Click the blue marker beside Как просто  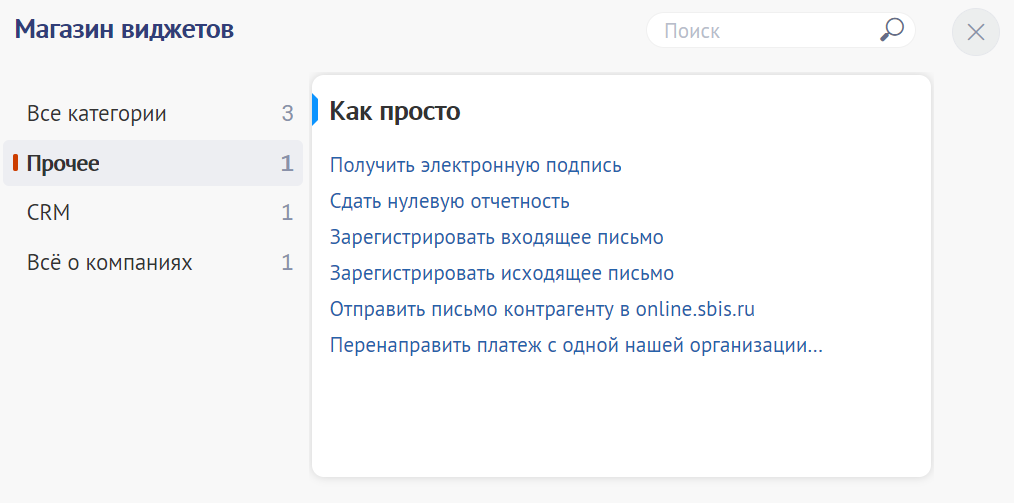pyautogui.click(x=315, y=109)
